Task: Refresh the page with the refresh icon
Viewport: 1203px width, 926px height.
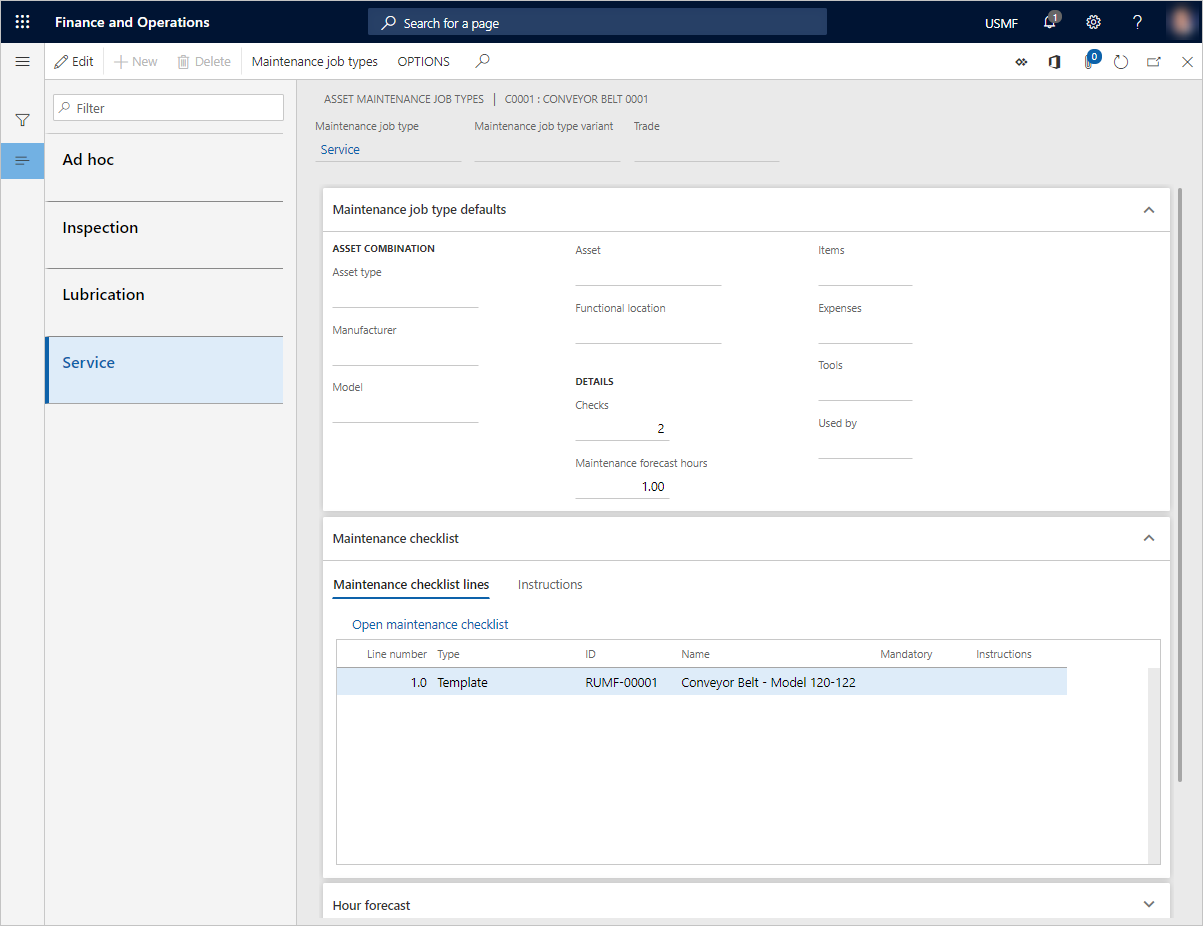Action: click(1121, 62)
